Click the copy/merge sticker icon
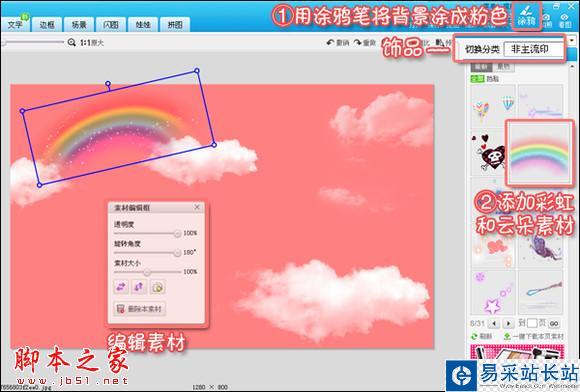 coord(158,287)
